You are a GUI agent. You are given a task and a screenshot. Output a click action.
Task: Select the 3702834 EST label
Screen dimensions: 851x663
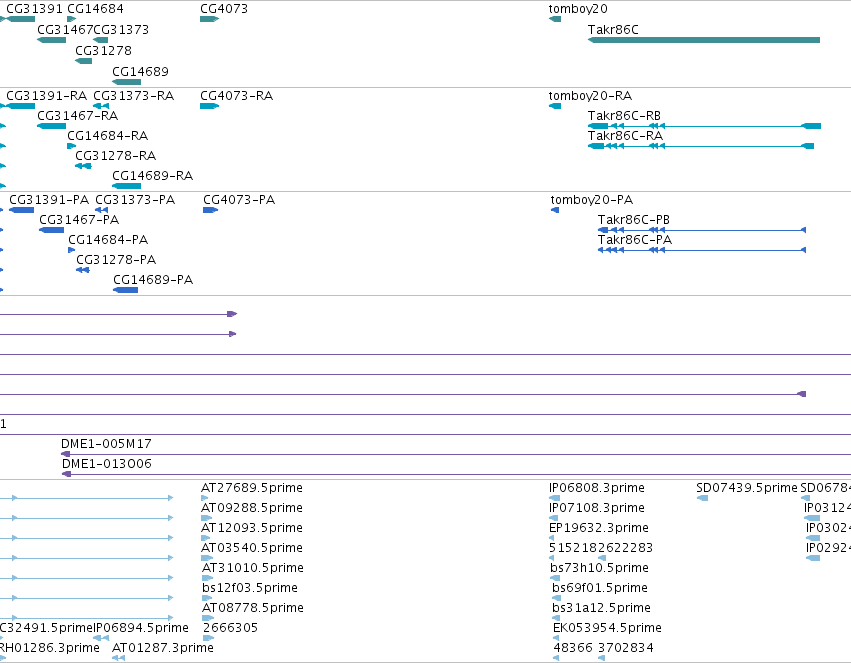(626, 648)
